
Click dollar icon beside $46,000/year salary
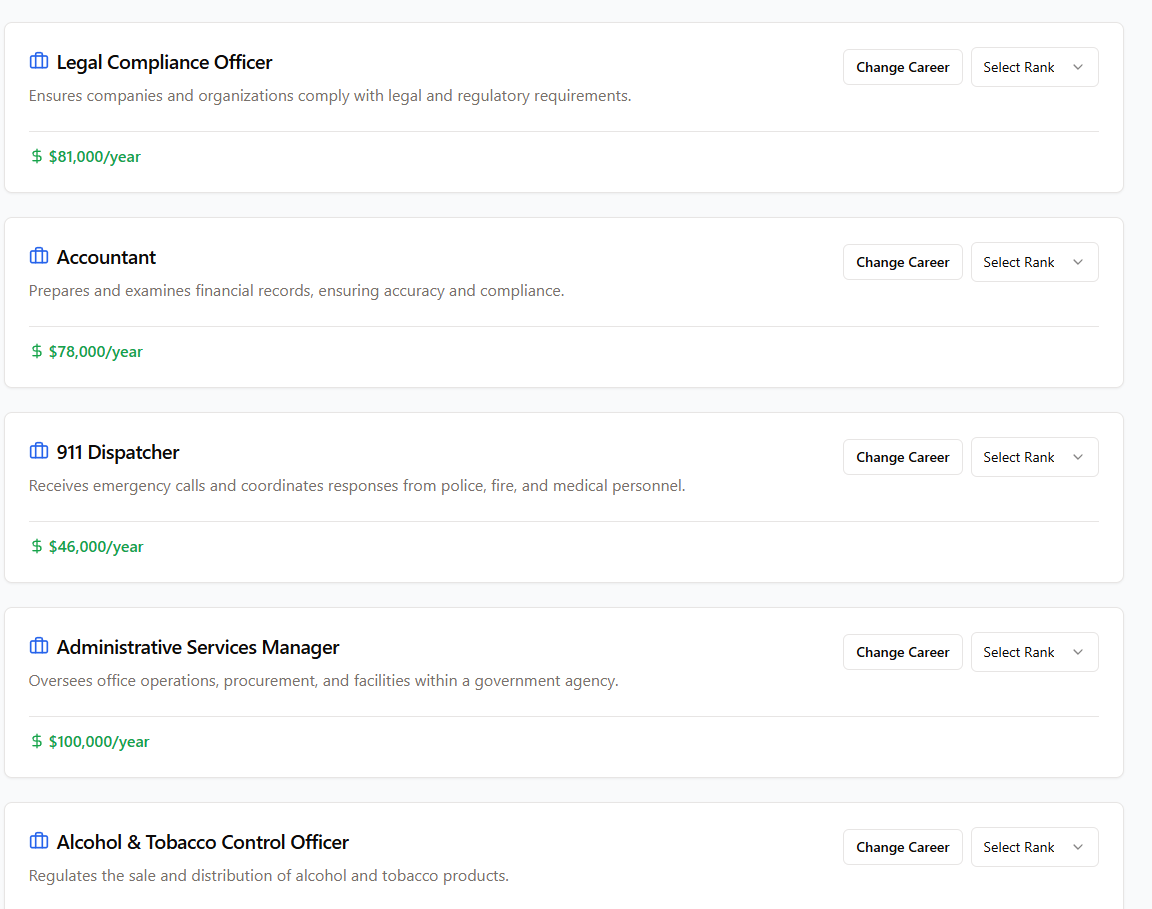point(37,547)
